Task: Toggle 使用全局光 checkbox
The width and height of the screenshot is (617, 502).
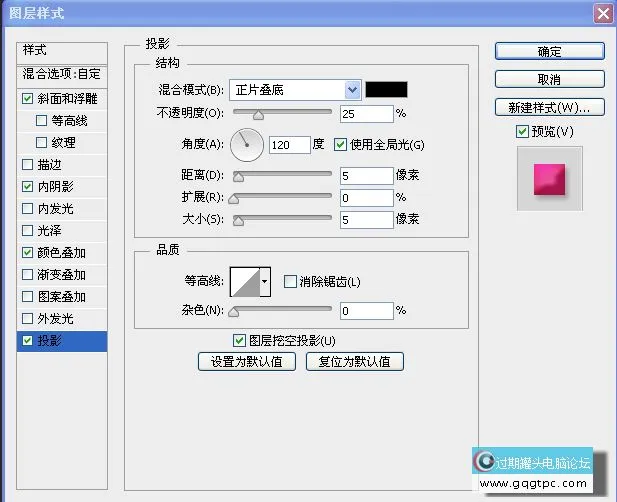Action: point(341,145)
